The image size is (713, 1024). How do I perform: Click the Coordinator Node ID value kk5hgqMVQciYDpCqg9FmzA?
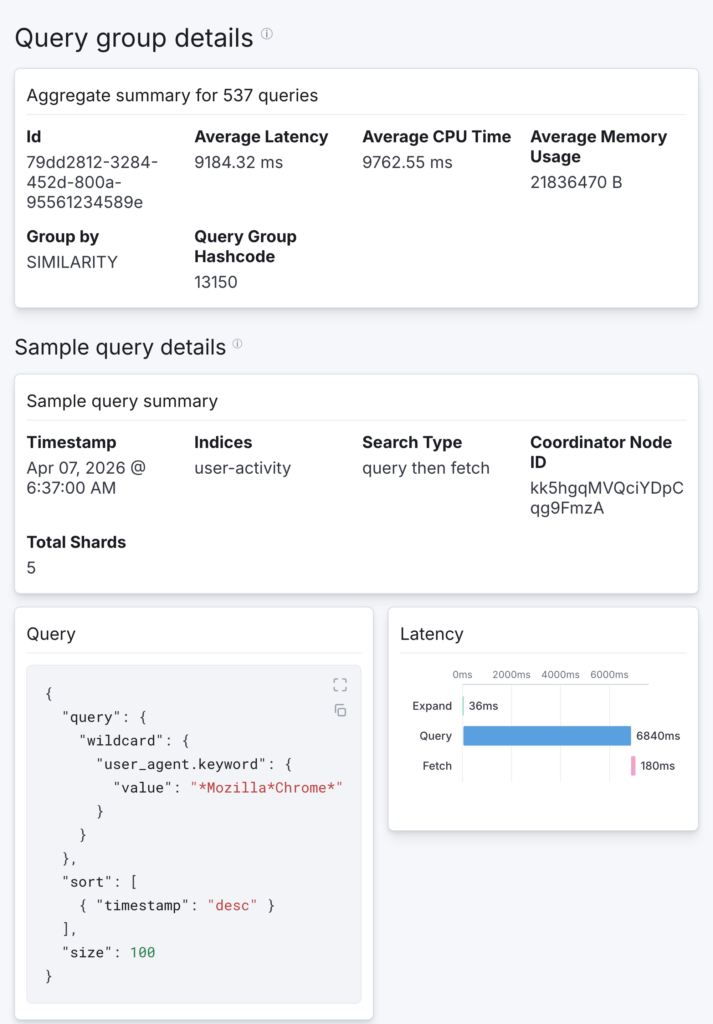pyautogui.click(x=607, y=498)
